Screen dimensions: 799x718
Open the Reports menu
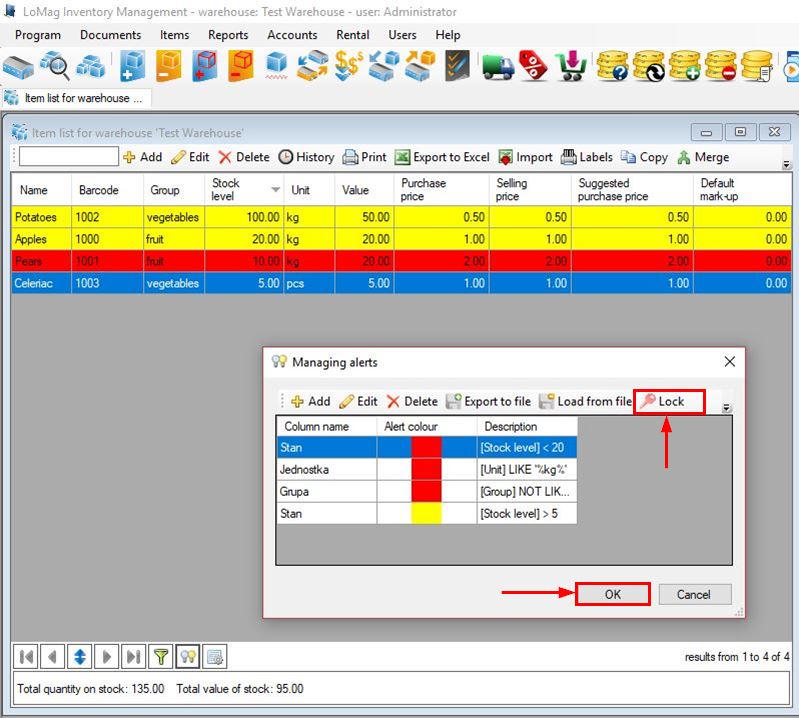pos(228,35)
